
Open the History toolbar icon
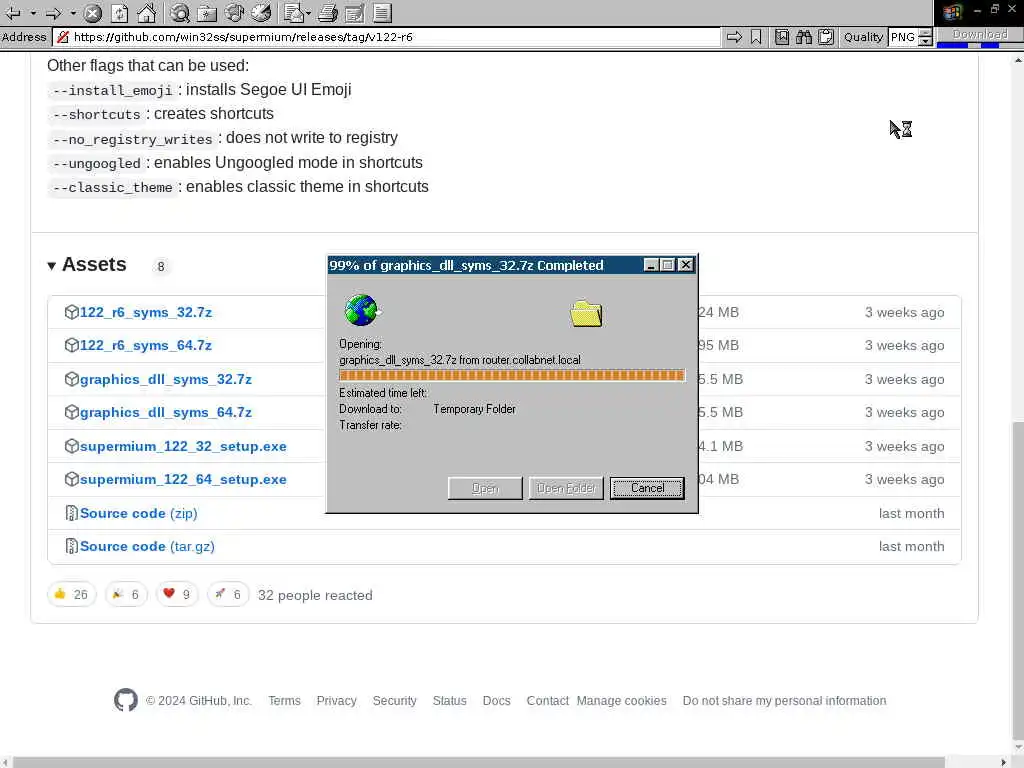pos(261,13)
